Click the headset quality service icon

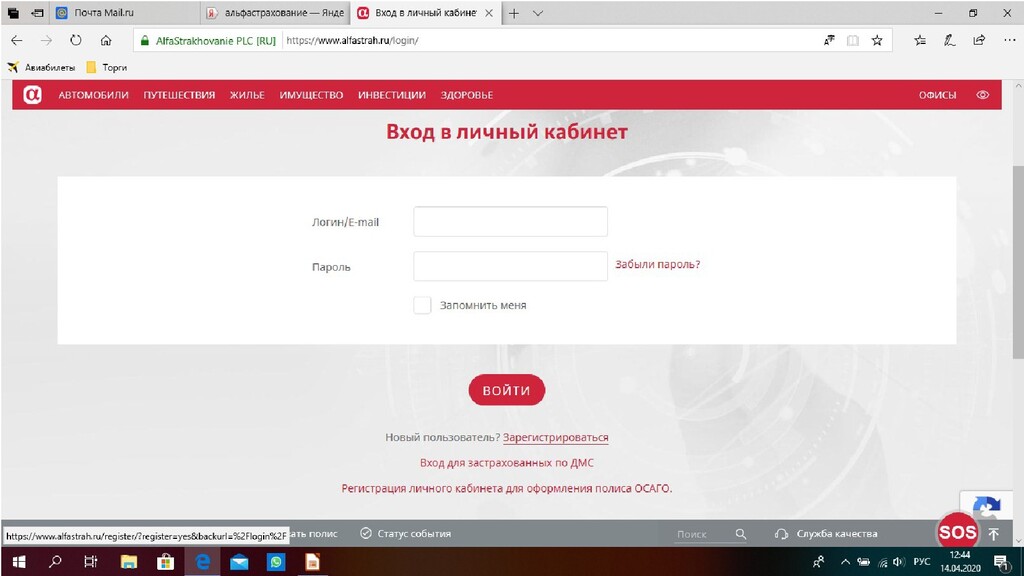pyautogui.click(x=781, y=534)
